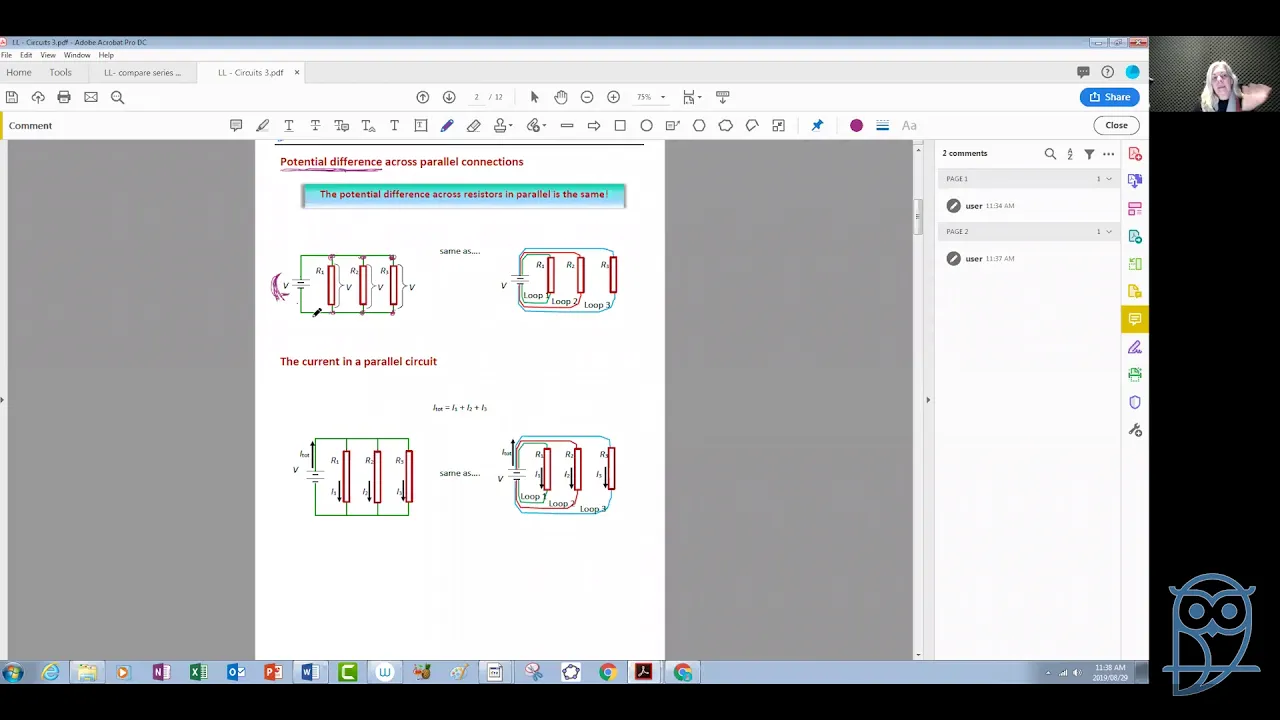Select the arrow drawing tool
Viewport: 1280px width, 720px height.
(x=594, y=125)
